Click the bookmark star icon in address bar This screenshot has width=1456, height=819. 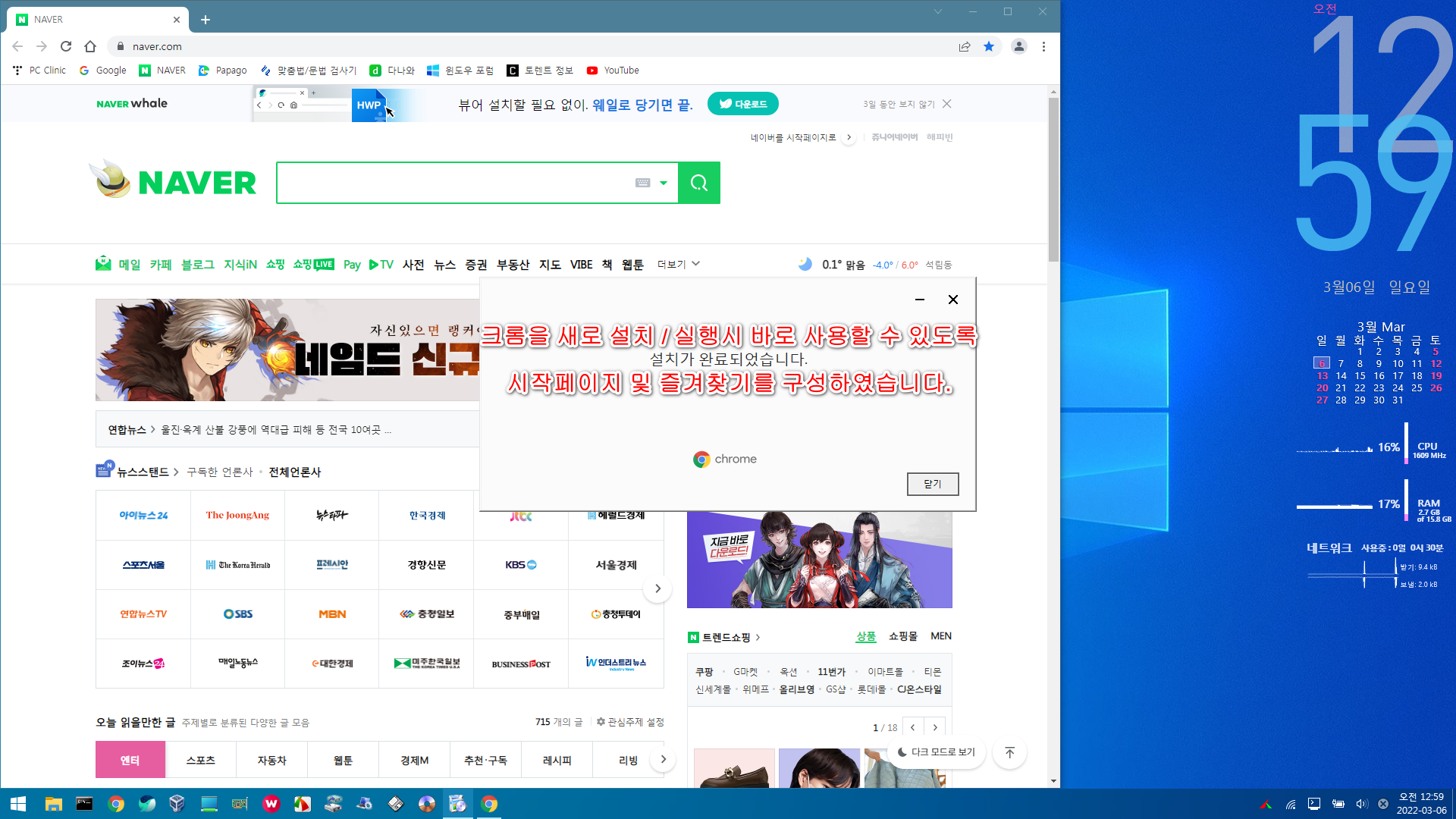[989, 46]
